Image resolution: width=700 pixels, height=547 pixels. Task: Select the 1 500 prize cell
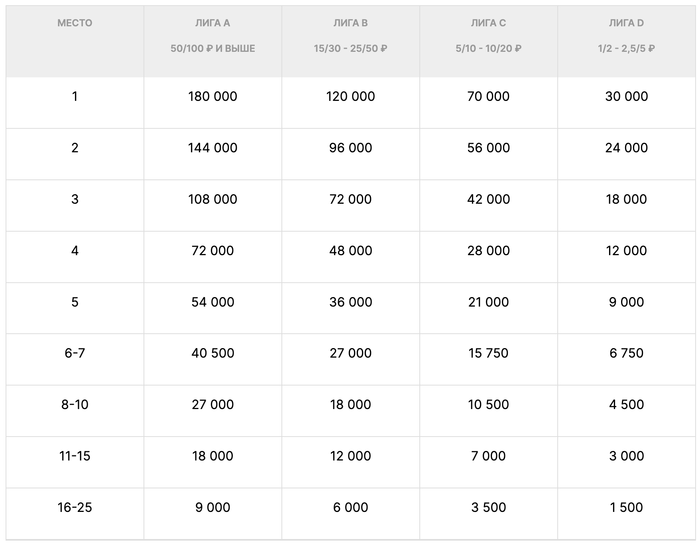point(627,507)
